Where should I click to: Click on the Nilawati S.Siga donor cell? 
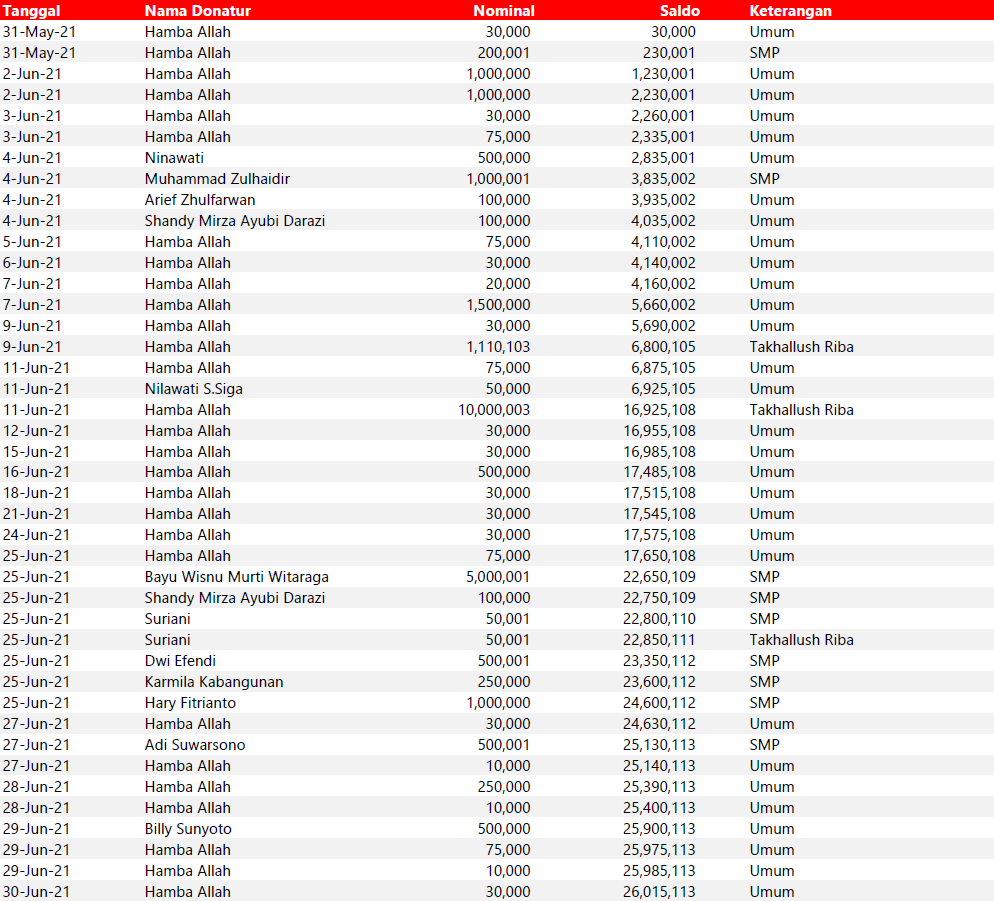[x=193, y=389]
